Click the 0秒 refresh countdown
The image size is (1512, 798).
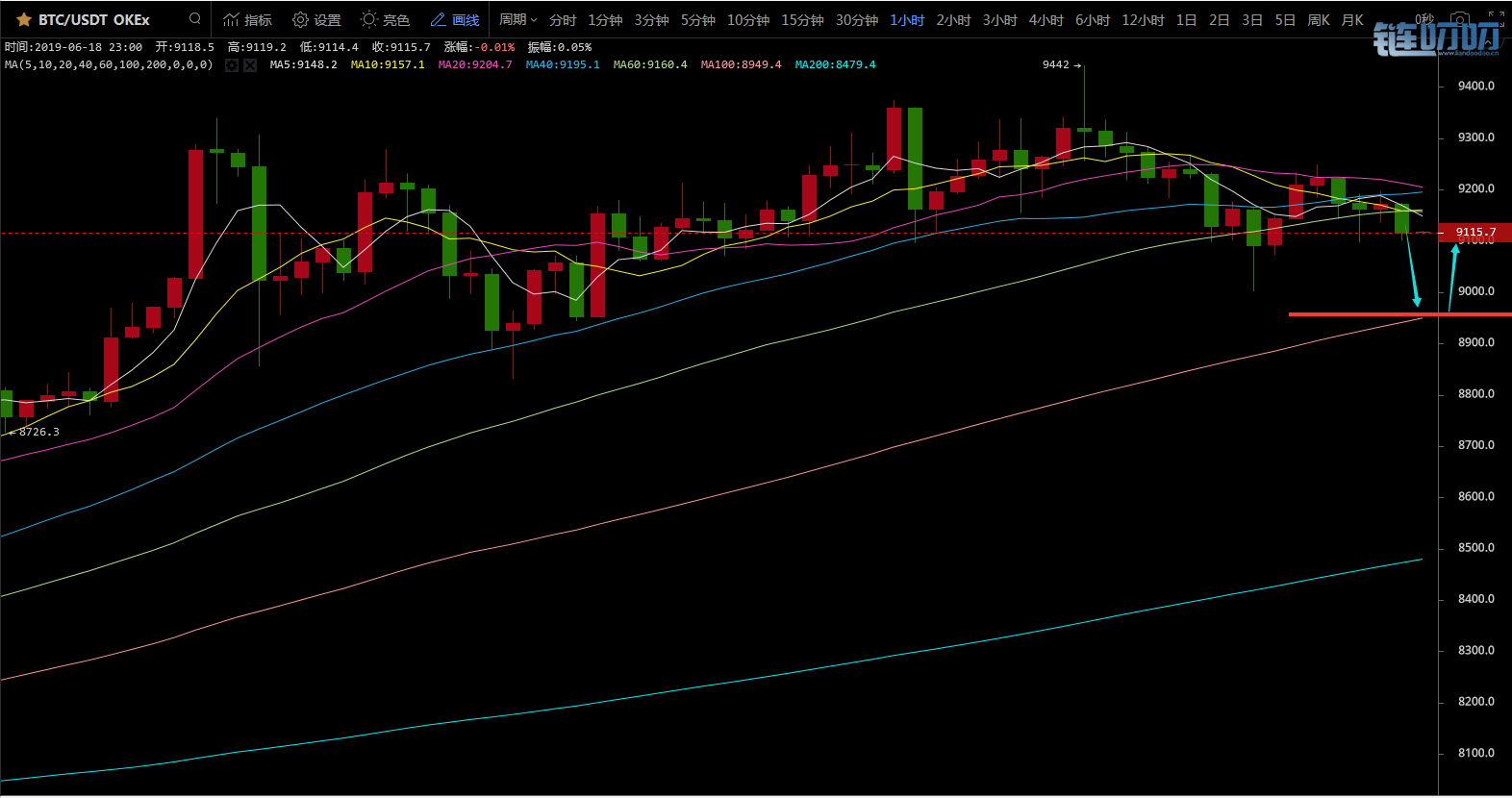point(1424,19)
